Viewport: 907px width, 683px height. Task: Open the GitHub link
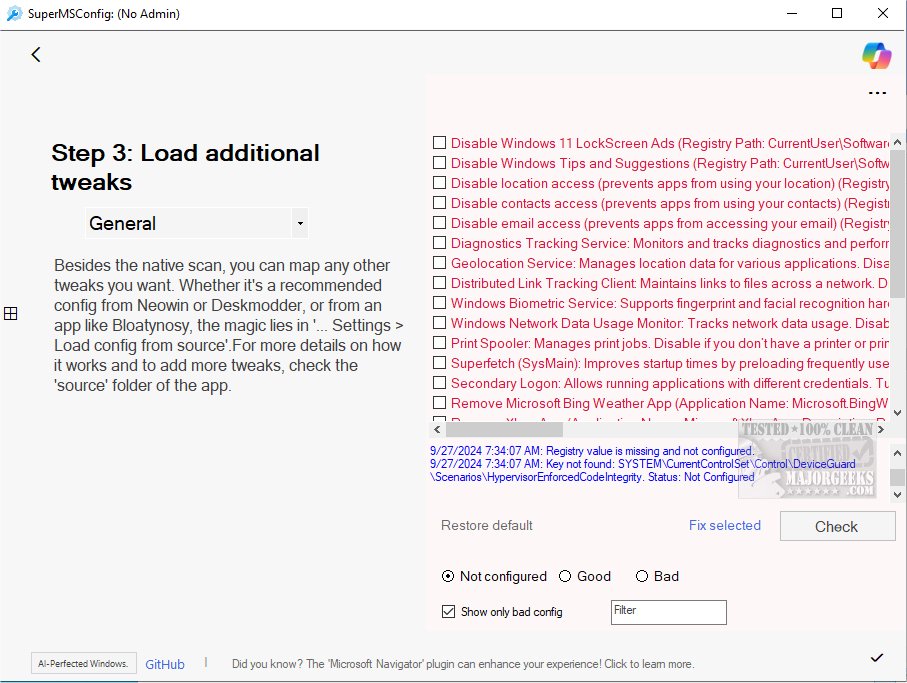165,664
